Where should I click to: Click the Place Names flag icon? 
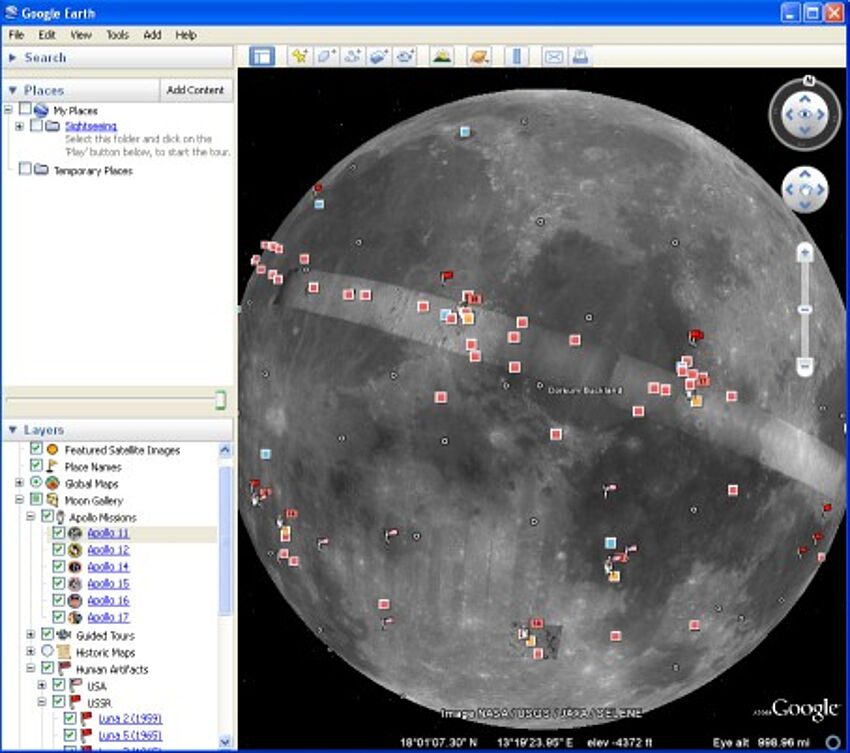[x=53, y=466]
